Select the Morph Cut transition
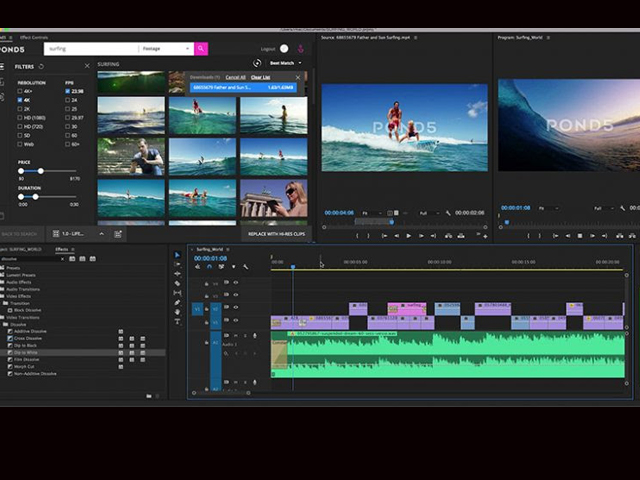Screen dimensions: 640x480 (24, 367)
